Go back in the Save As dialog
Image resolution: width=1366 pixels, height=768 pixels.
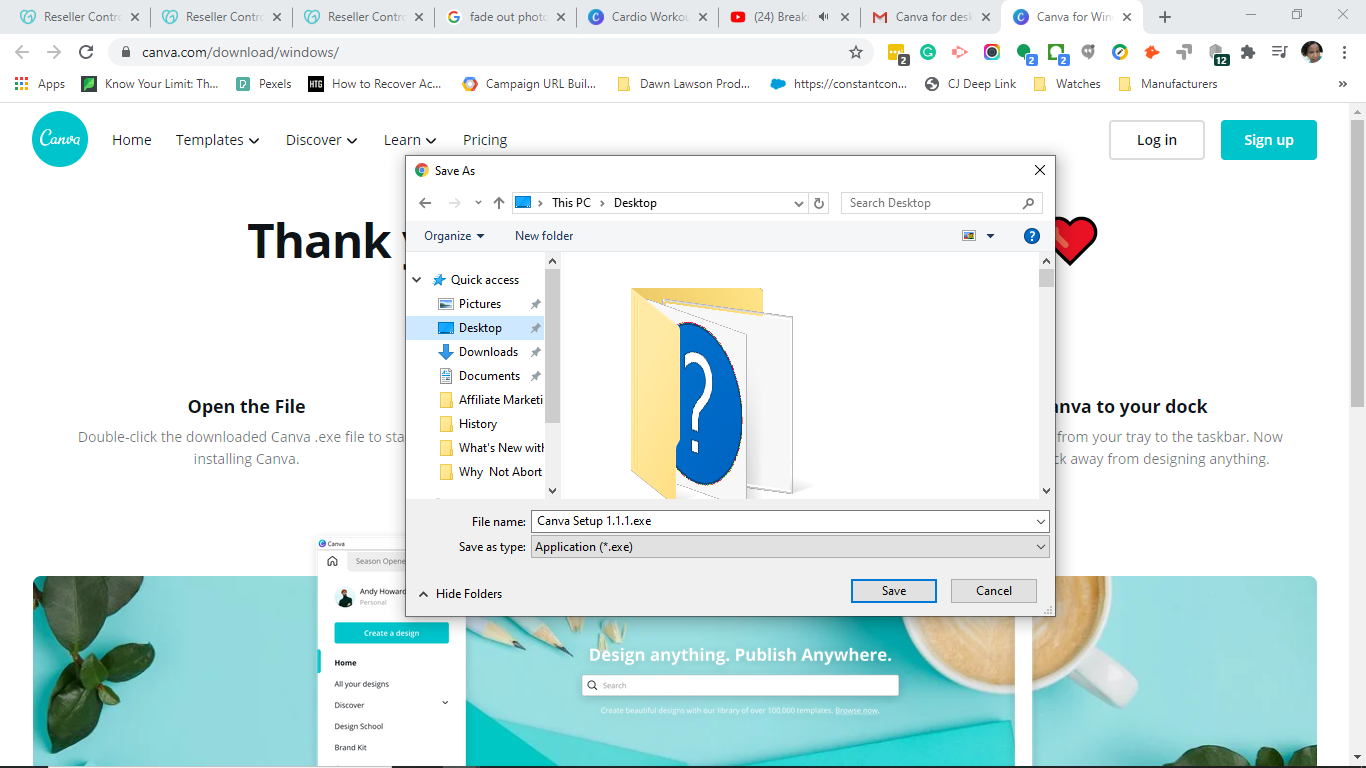coord(425,203)
